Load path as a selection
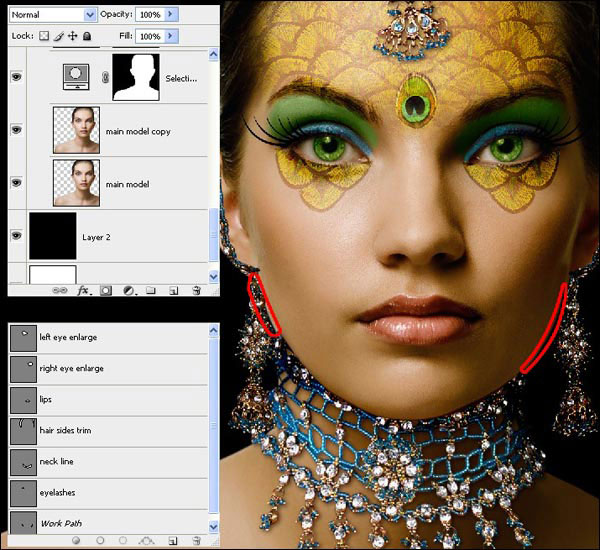This screenshot has height=550, width=600. [x=123, y=540]
